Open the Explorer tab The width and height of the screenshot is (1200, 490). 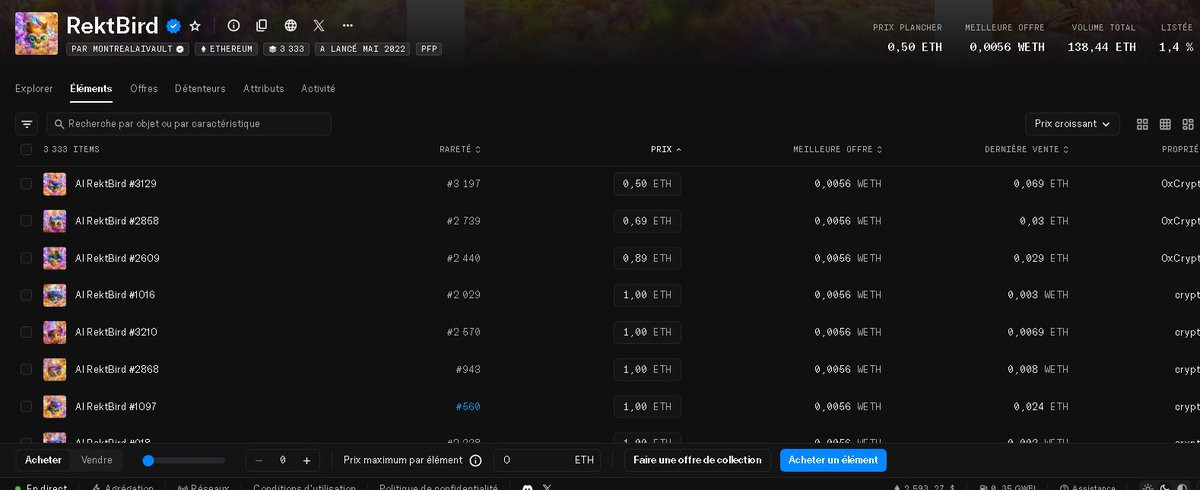point(34,89)
